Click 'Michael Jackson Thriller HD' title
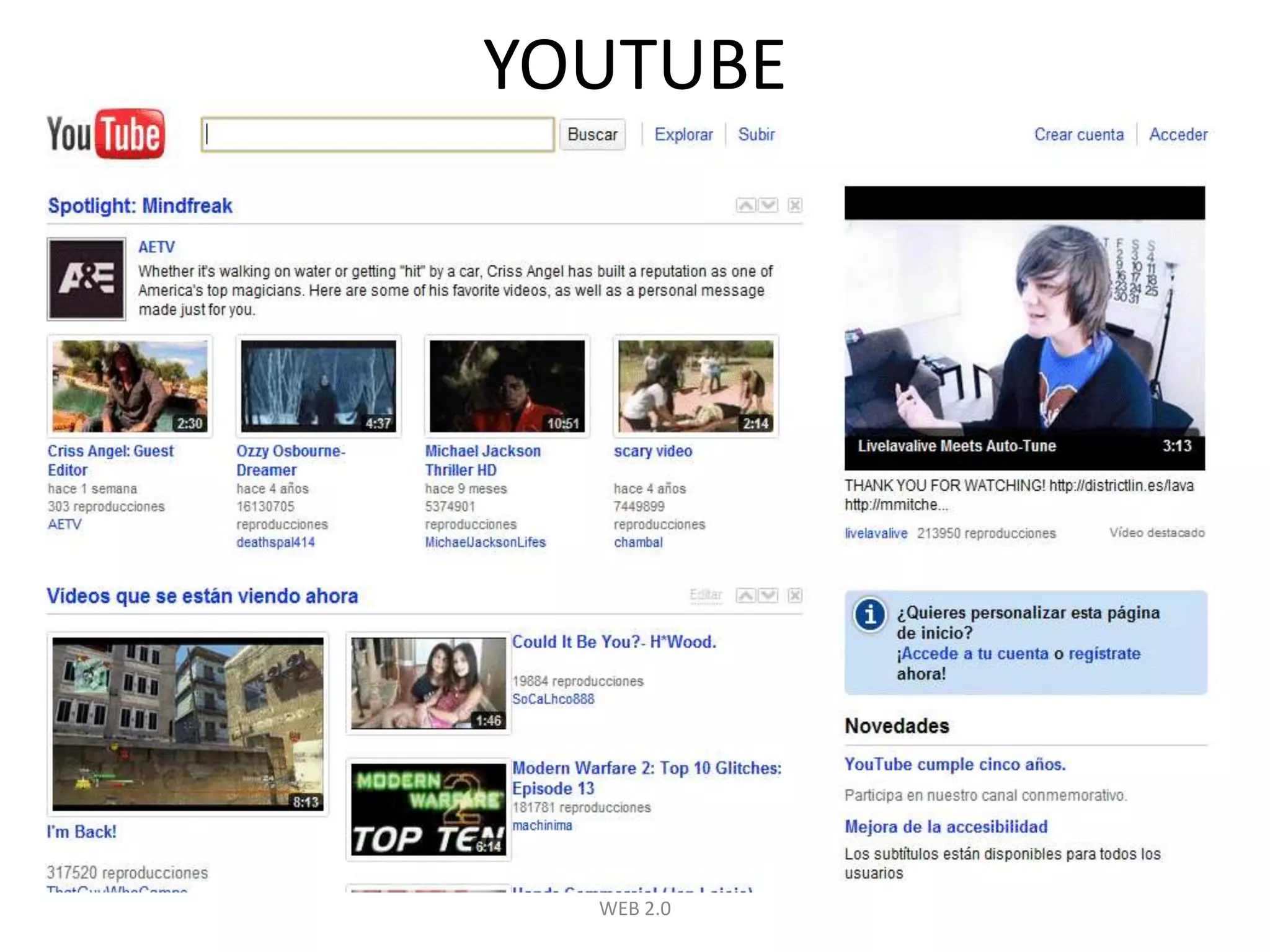 click(x=482, y=461)
